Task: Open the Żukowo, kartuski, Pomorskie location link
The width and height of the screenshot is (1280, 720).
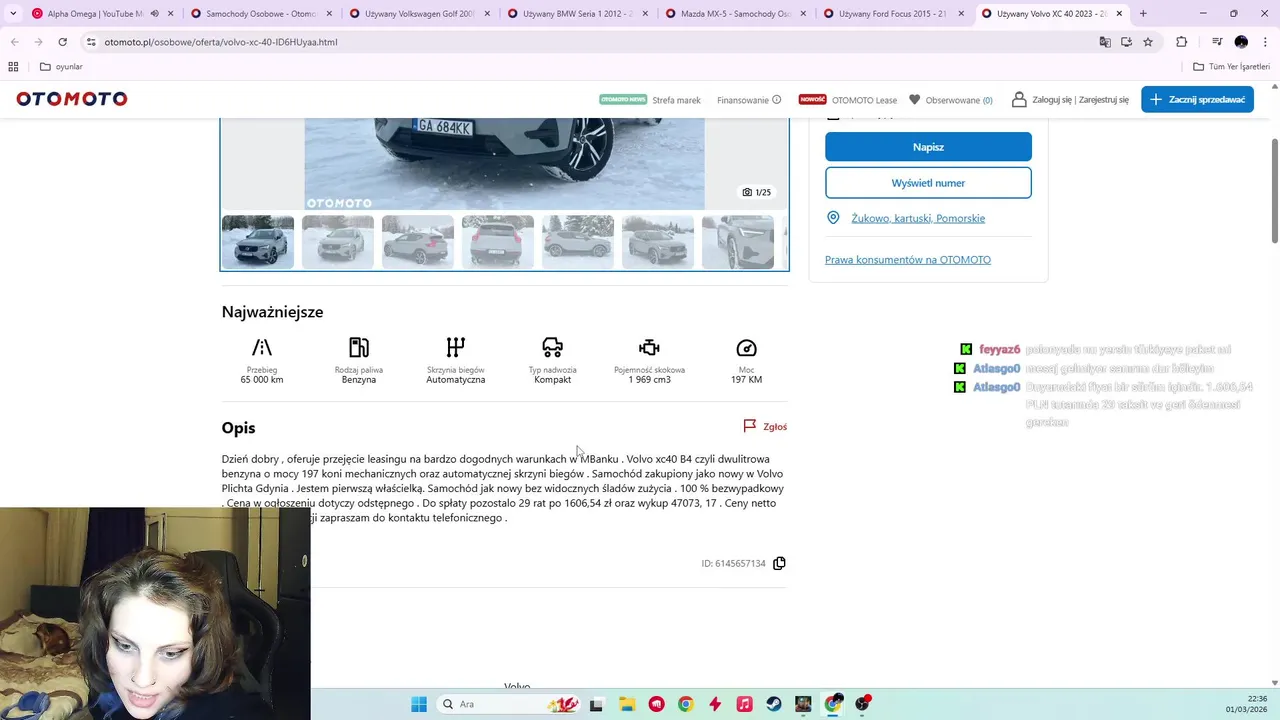Action: (x=918, y=218)
